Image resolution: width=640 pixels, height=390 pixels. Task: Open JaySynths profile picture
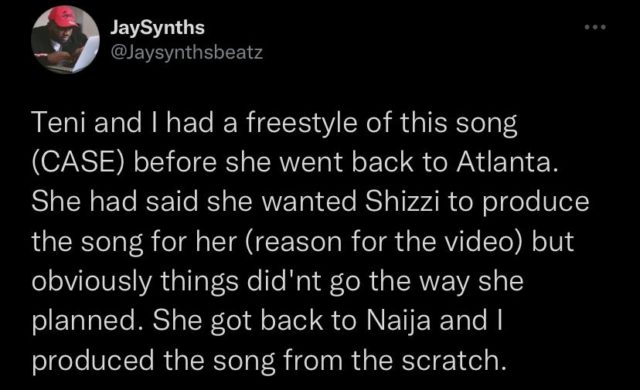pyautogui.click(x=65, y=40)
